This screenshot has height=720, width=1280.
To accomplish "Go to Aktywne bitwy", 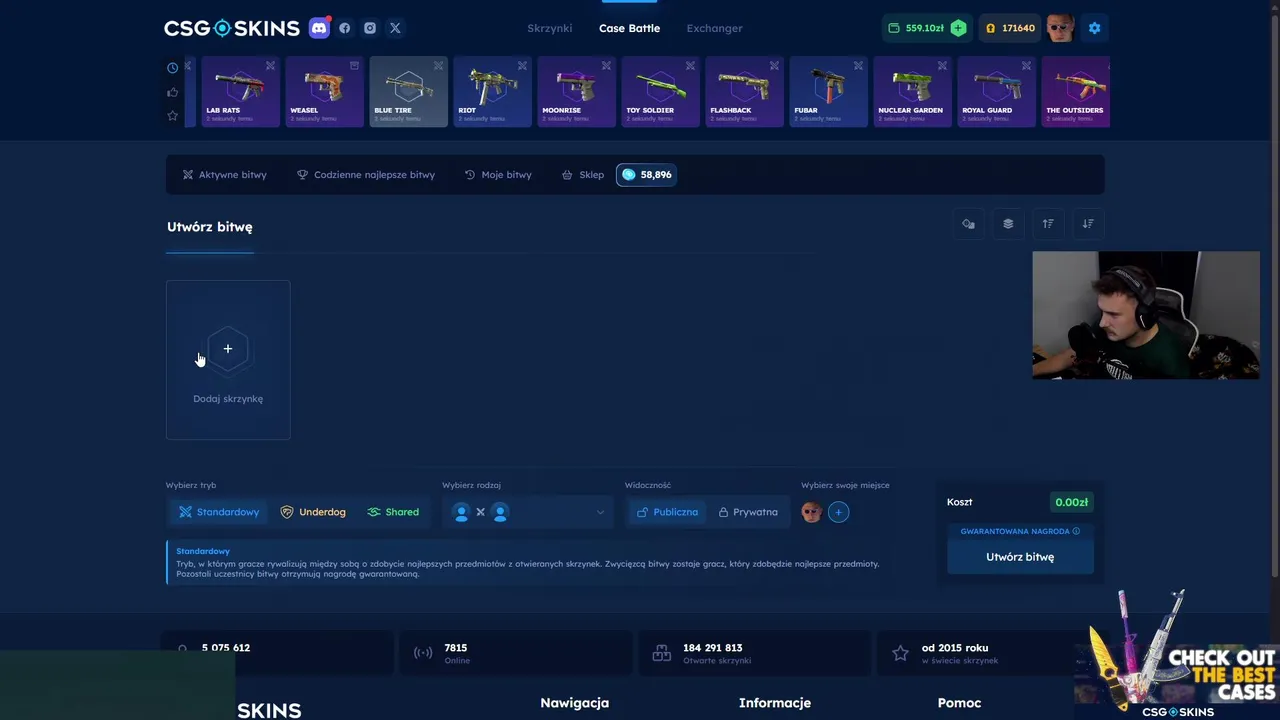I will [x=224, y=175].
